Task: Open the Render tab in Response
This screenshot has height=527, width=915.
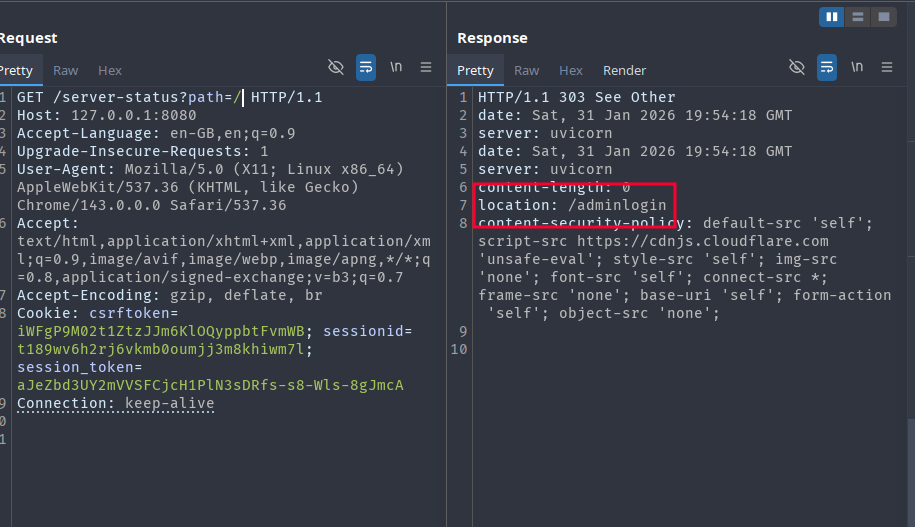Action: coord(624,70)
